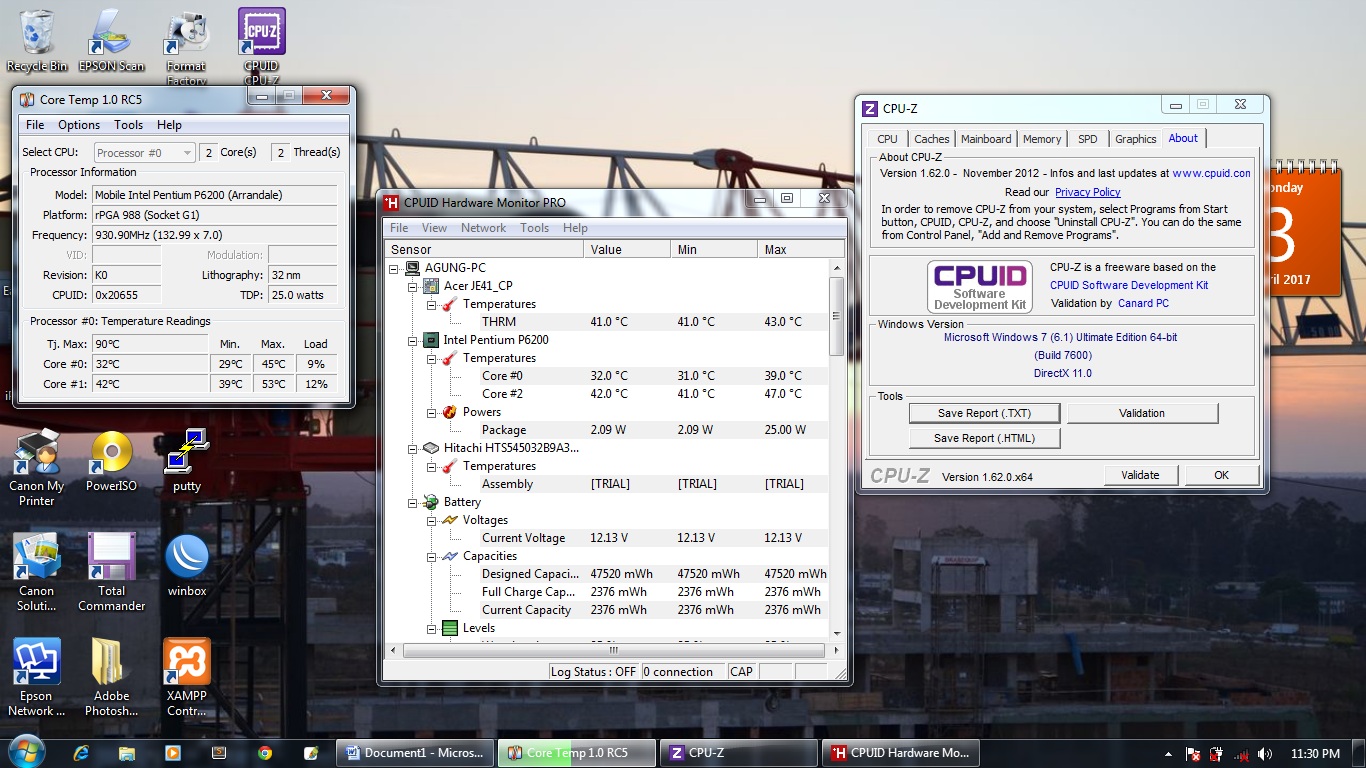The height and width of the screenshot is (768, 1366).
Task: Select the Format Factory desktop shortcut
Action: [x=186, y=45]
